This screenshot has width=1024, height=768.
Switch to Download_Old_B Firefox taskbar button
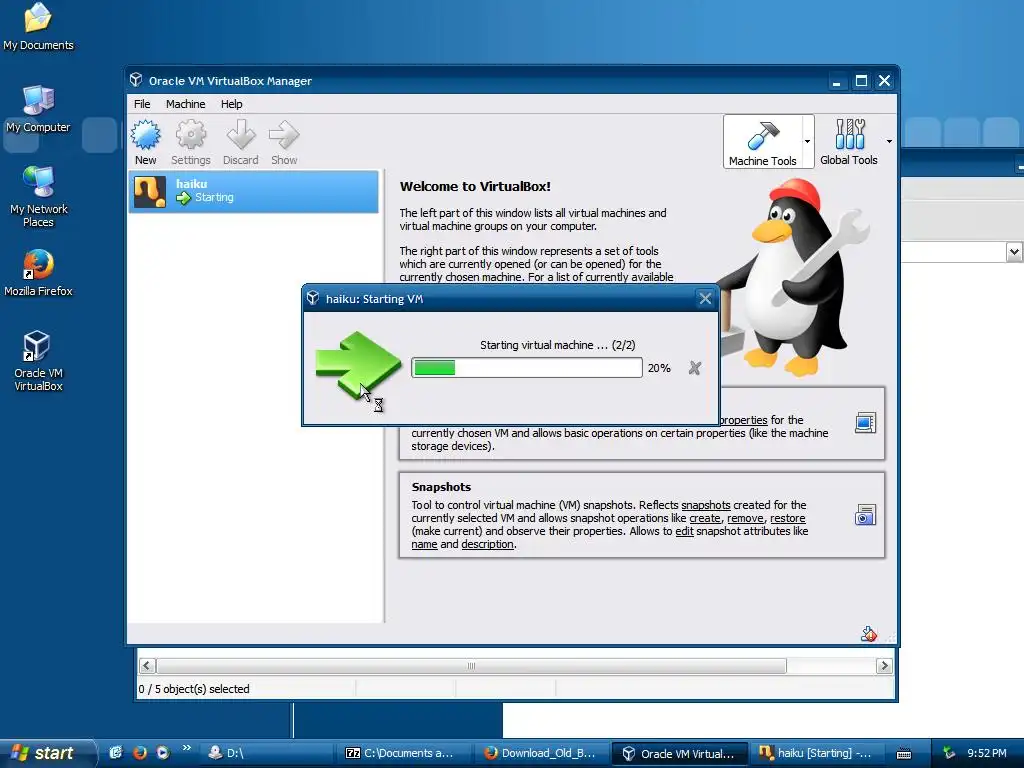pyautogui.click(x=543, y=753)
